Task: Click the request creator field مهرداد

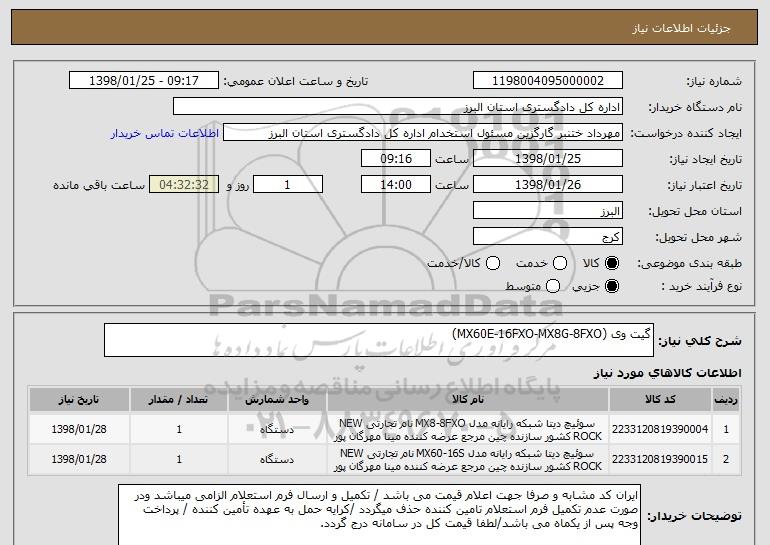Action: coord(423,133)
